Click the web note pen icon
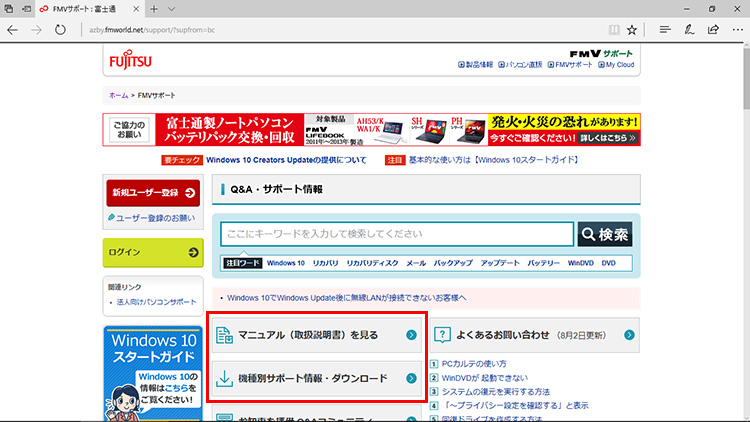Viewport: 750px width, 422px height. point(688,30)
